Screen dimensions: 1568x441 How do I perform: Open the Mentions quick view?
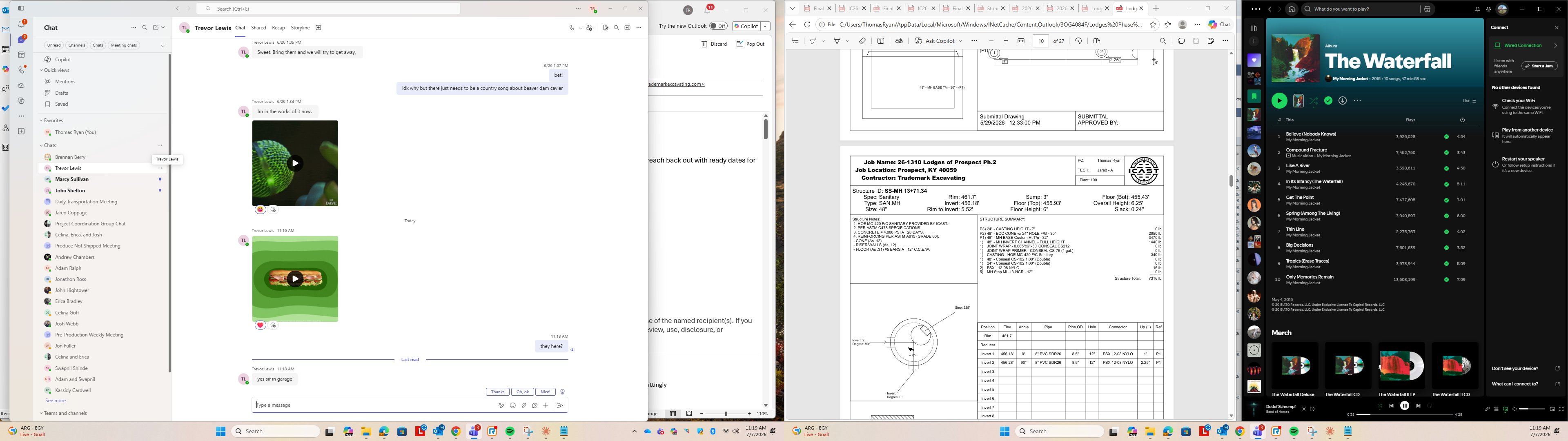point(65,82)
